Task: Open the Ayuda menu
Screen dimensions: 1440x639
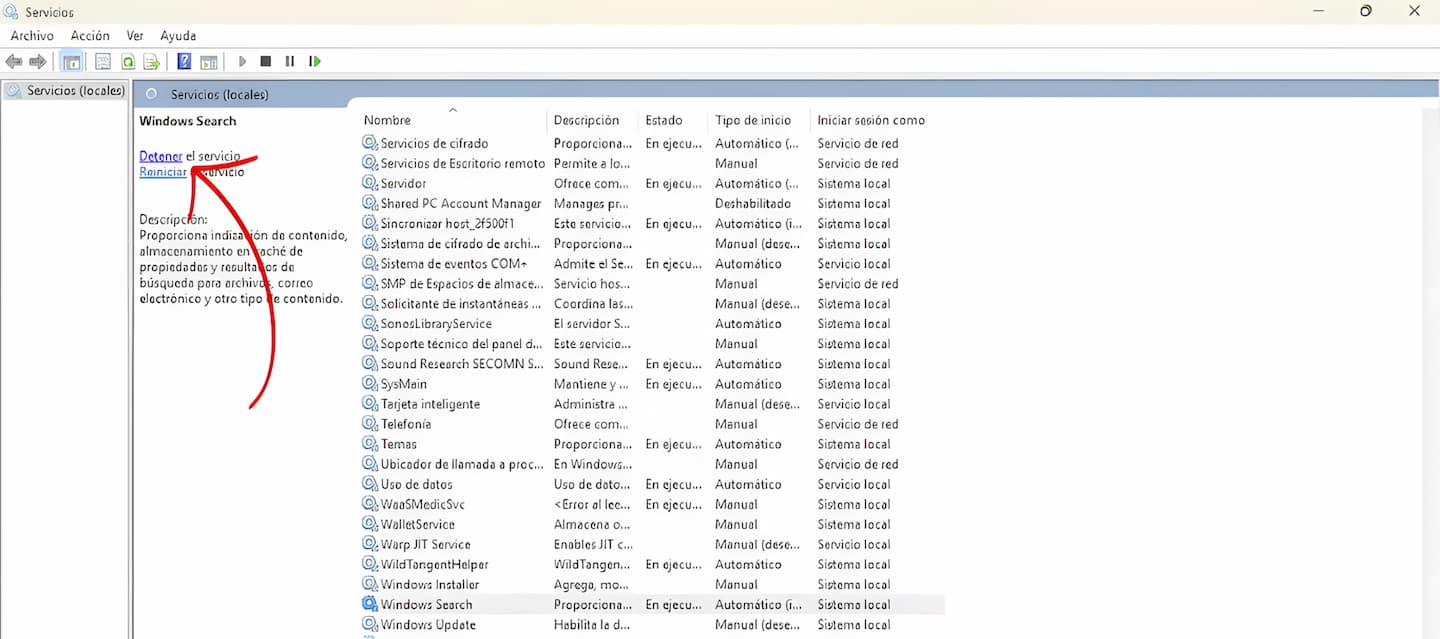Action: pos(178,36)
